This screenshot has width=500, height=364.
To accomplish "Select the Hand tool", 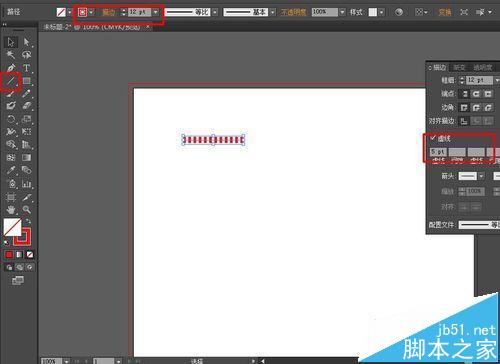I will pos(11,210).
